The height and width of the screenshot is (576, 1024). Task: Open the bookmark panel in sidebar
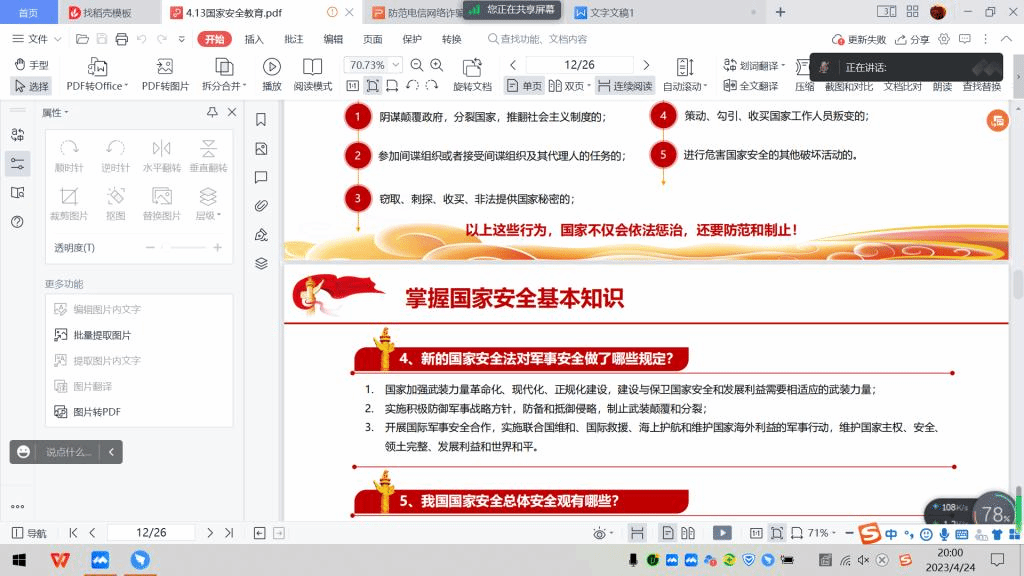261,120
